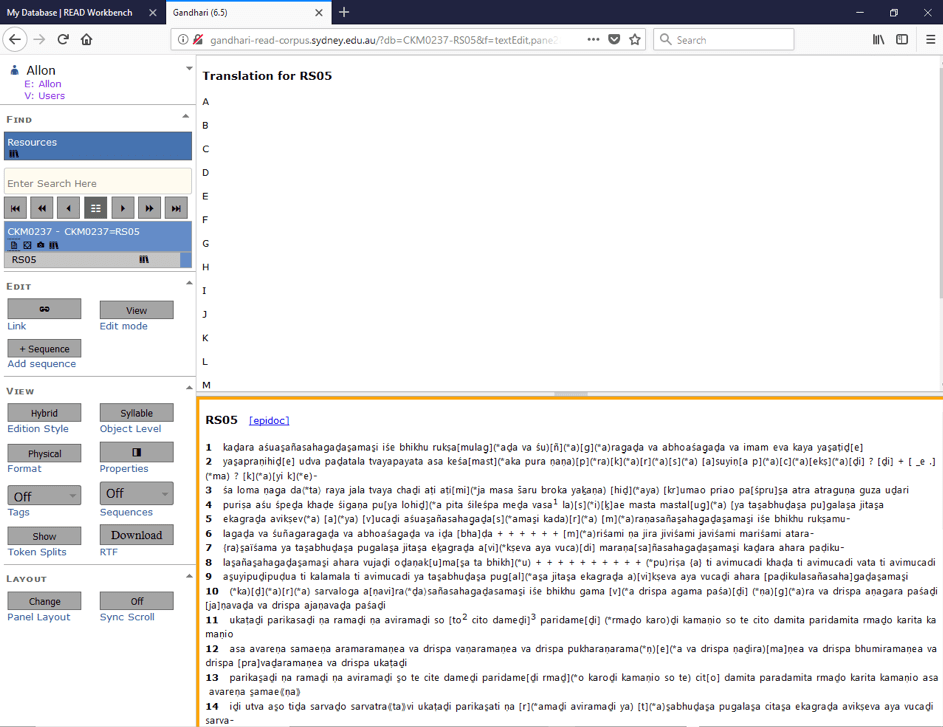This screenshot has height=727, width=943.
Task: Toggle Sync Scroll Off button
Action: [x=136, y=601]
